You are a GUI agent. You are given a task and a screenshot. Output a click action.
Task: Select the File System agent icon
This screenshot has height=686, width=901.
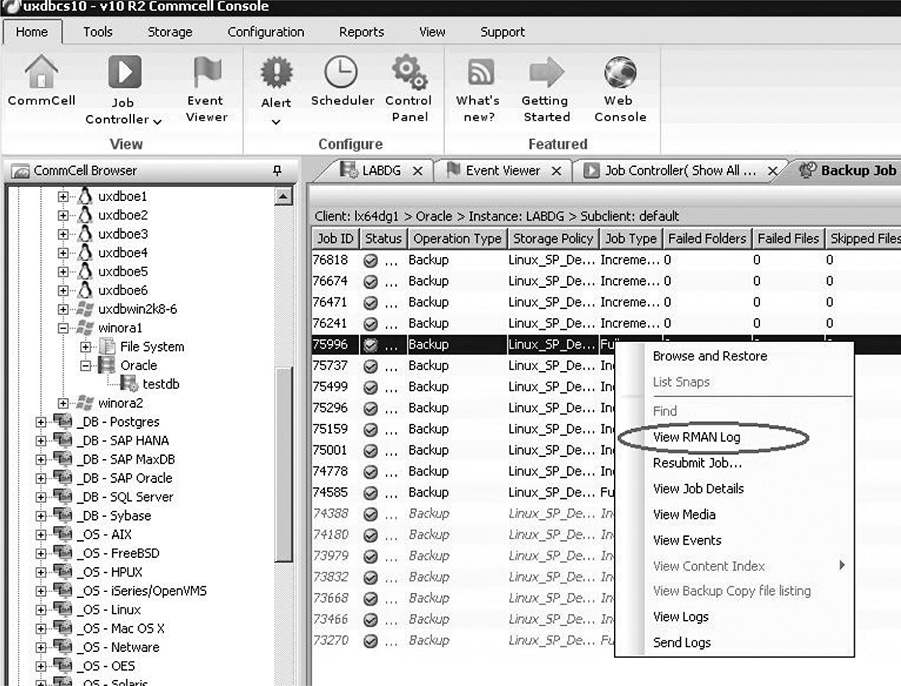click(107, 346)
